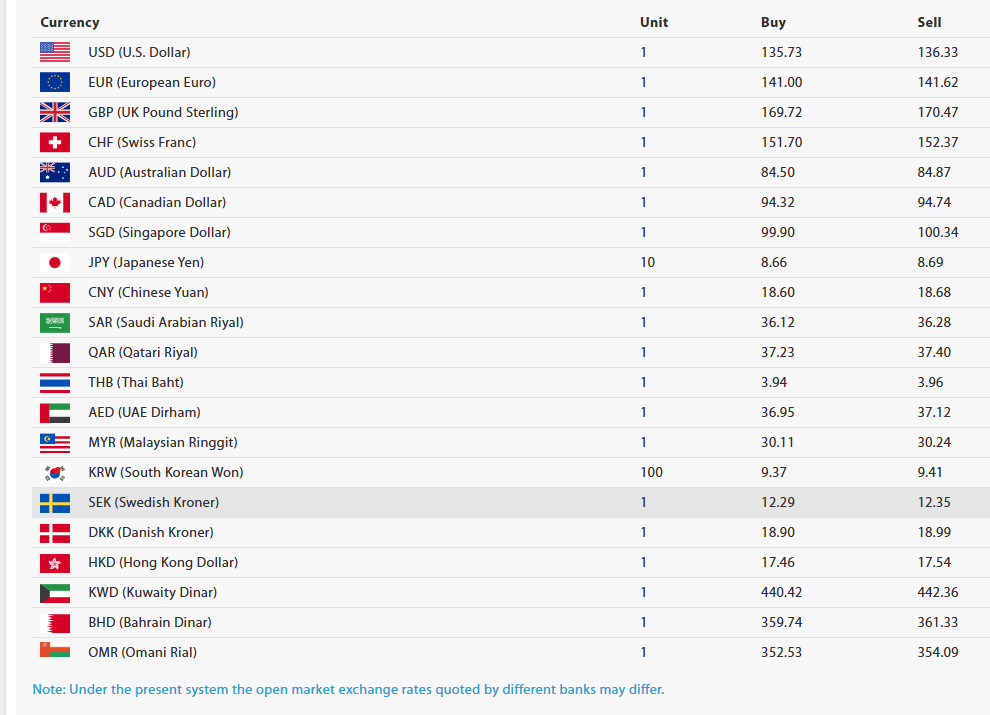Click the Swedish flag icon
This screenshot has height=715, width=990.
pyautogui.click(x=55, y=502)
